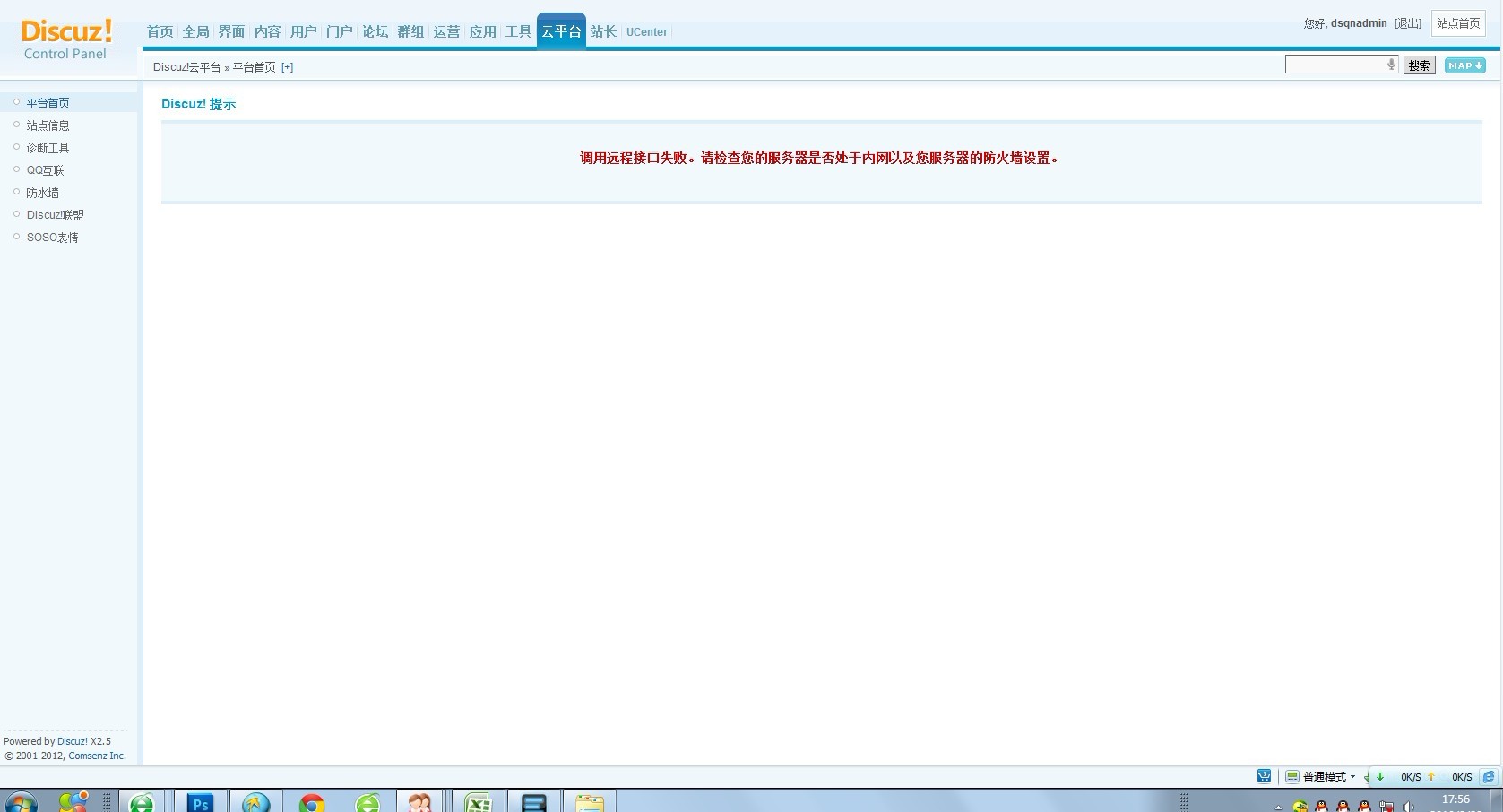Open 诊断工具 in the sidebar
The image size is (1503, 812).
[48, 148]
